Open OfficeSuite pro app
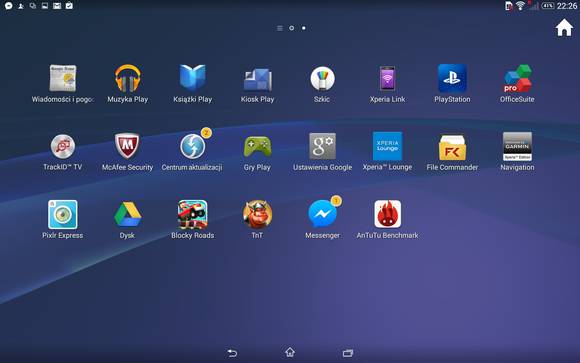Viewport: 580px width, 363px height. pos(517,78)
